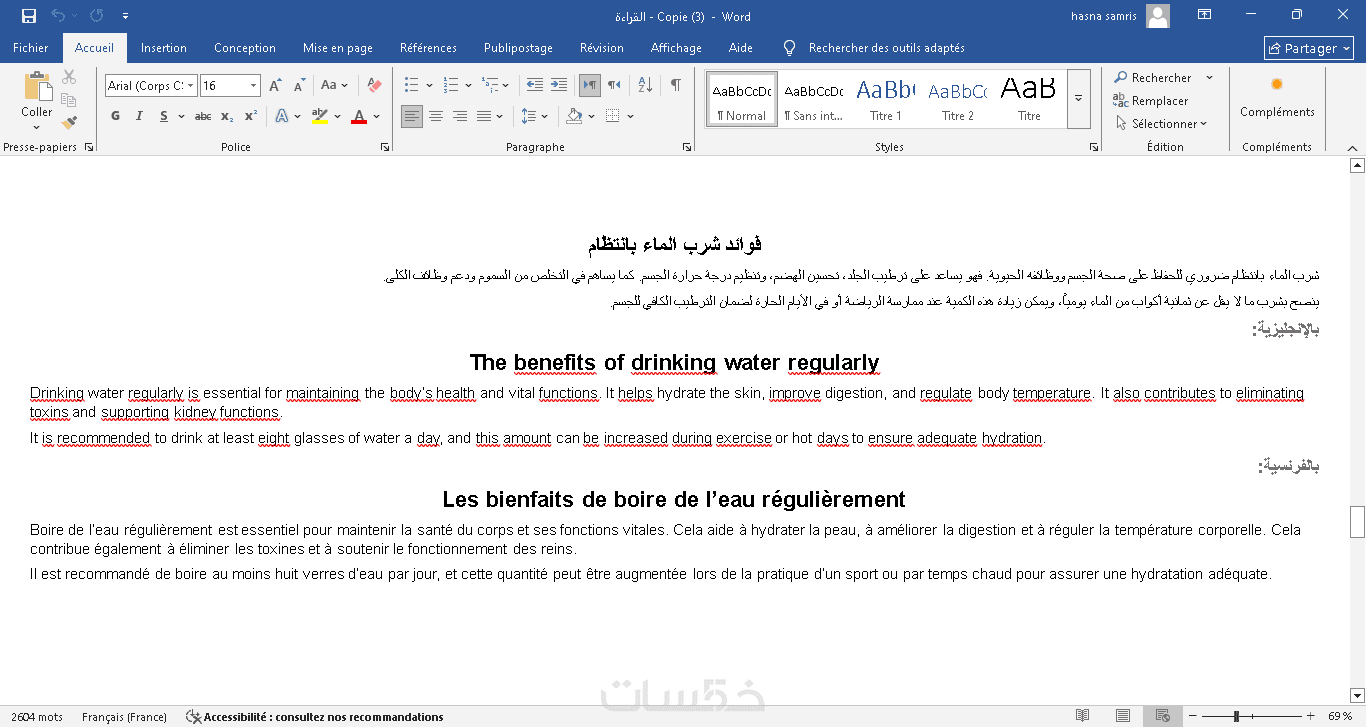Toggle show paragraph marks (¶)
The height and width of the screenshot is (727, 1366).
click(676, 86)
